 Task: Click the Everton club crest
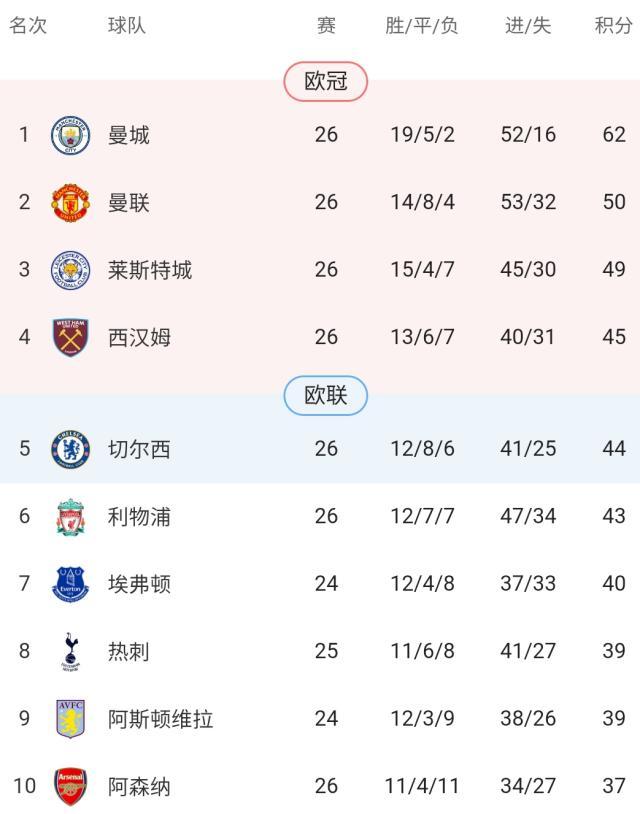71,584
